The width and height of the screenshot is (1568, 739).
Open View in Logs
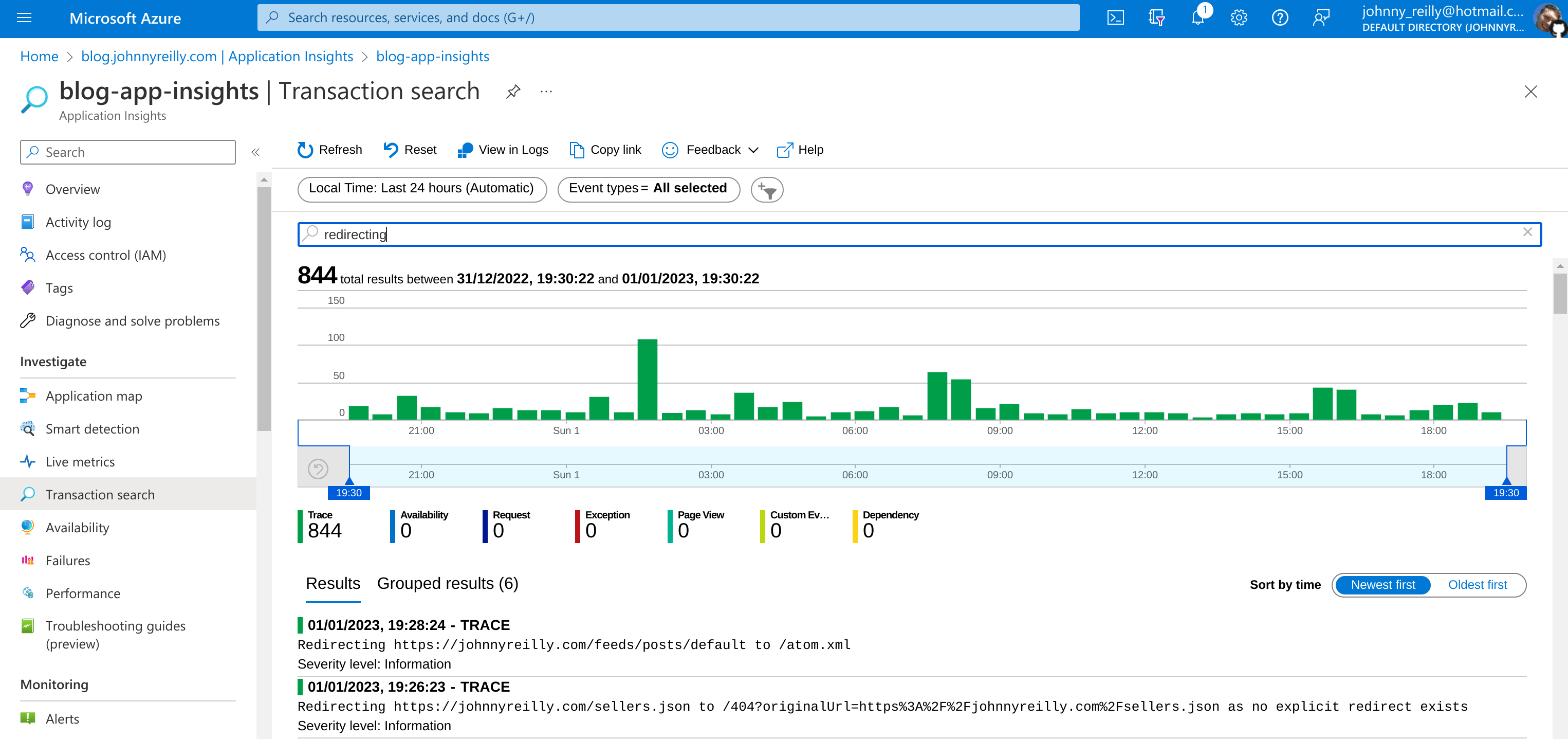coord(503,149)
